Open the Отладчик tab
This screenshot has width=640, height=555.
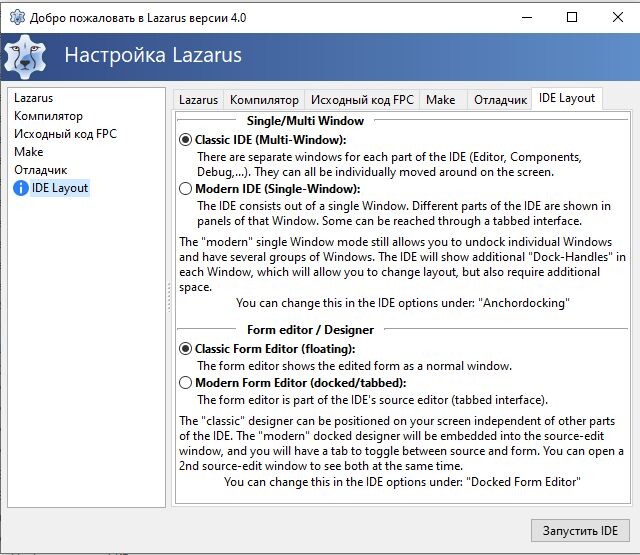(x=500, y=100)
